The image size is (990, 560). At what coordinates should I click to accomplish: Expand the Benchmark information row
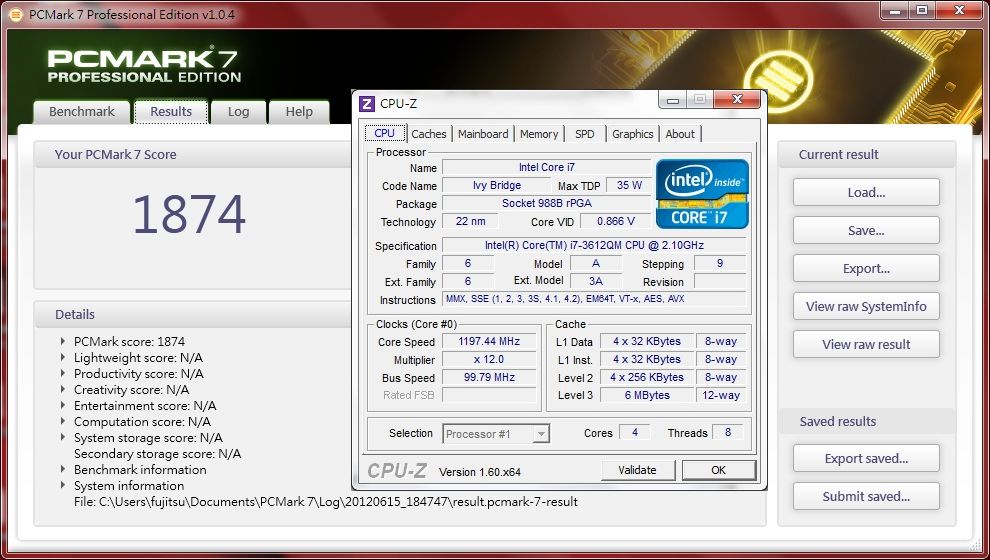coord(63,469)
